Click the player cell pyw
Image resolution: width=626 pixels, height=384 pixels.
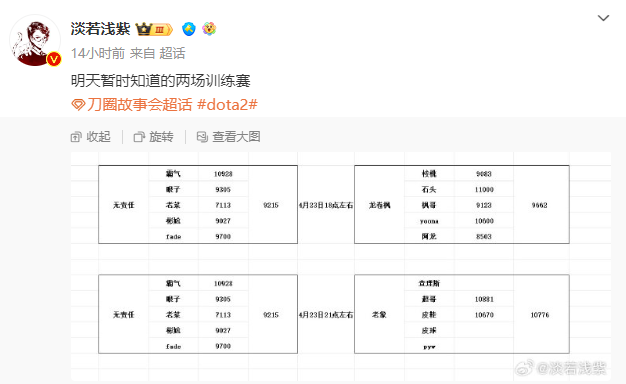(429, 347)
